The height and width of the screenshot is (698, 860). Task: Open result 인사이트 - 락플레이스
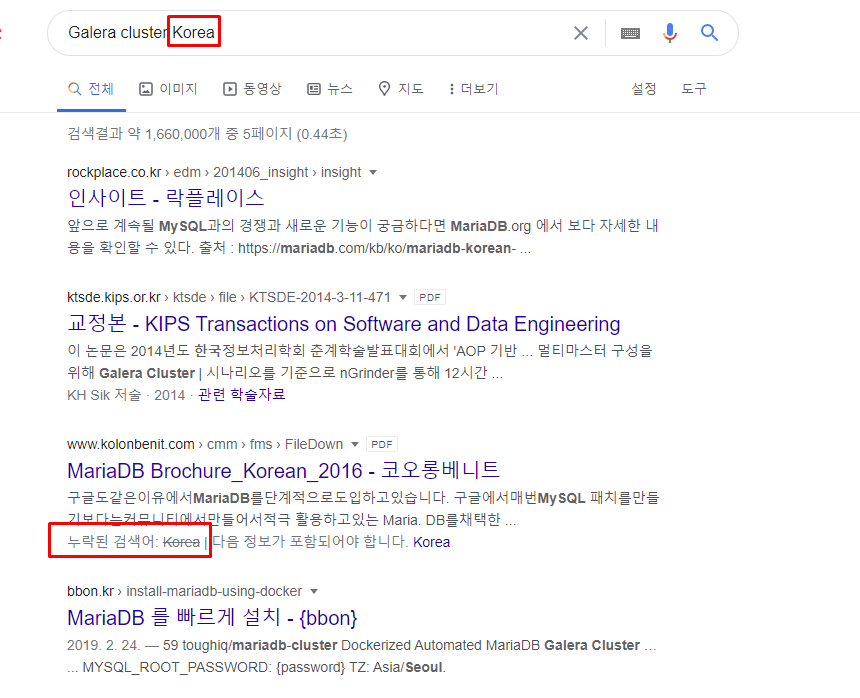(x=166, y=197)
